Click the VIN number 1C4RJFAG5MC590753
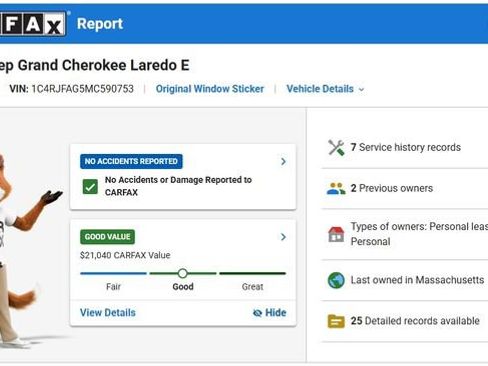Screen dimensions: 488x366 click(x=82, y=89)
